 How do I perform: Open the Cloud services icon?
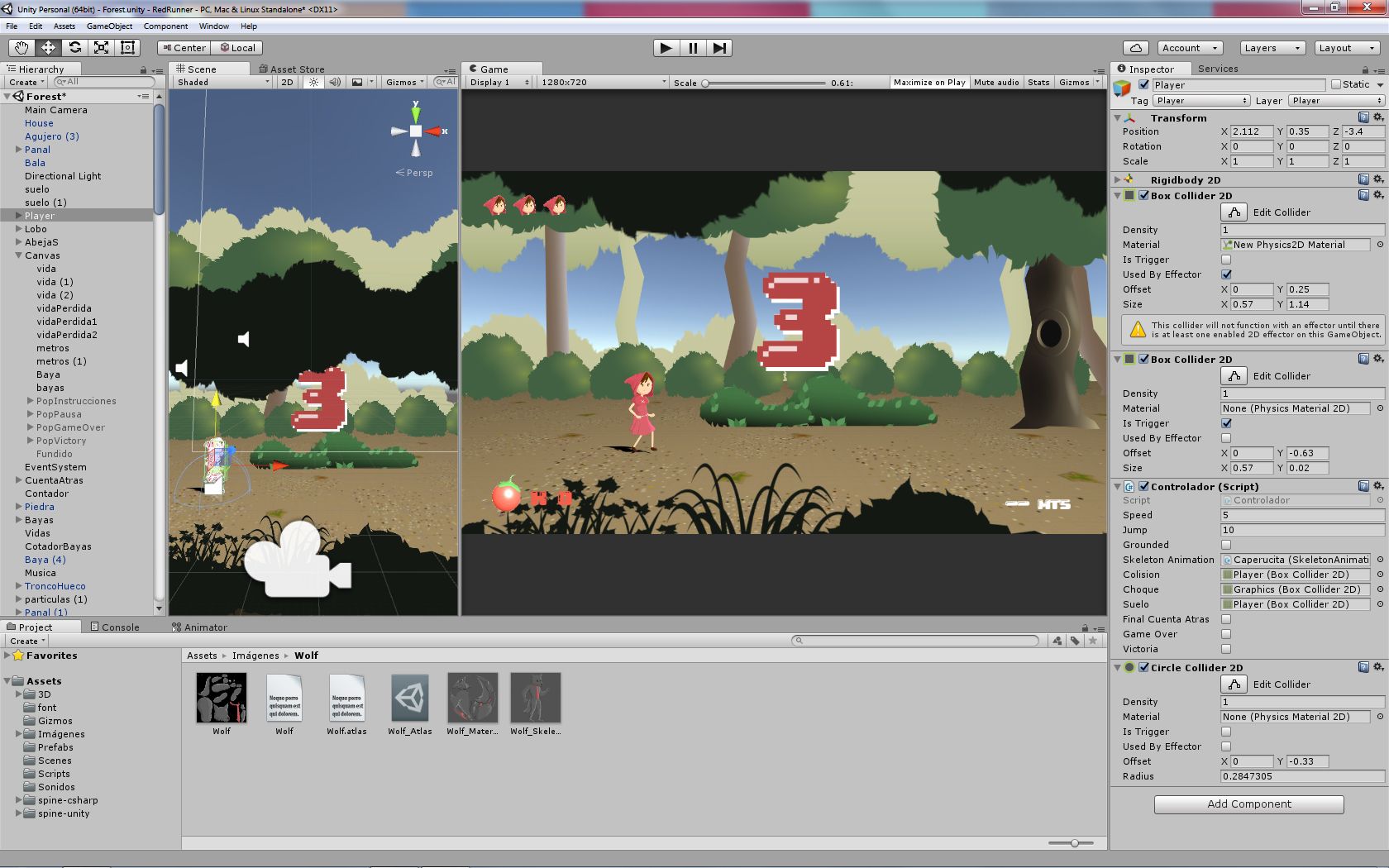pyautogui.click(x=1136, y=48)
